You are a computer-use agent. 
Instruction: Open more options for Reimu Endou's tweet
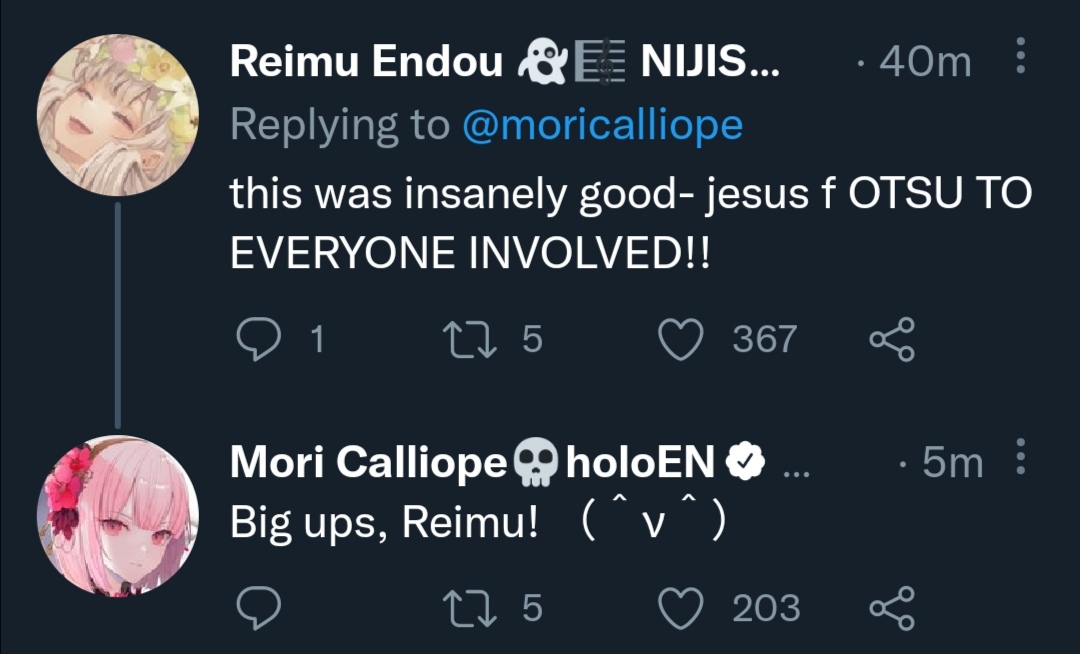point(1020,57)
